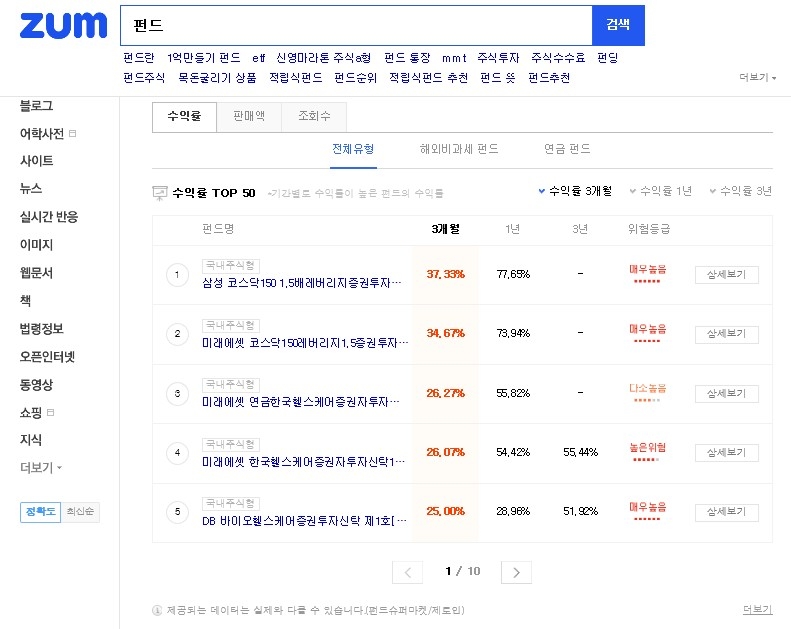This screenshot has width=791, height=629.
Task: Expand related searches with 더보기 arrow
Action: point(757,77)
